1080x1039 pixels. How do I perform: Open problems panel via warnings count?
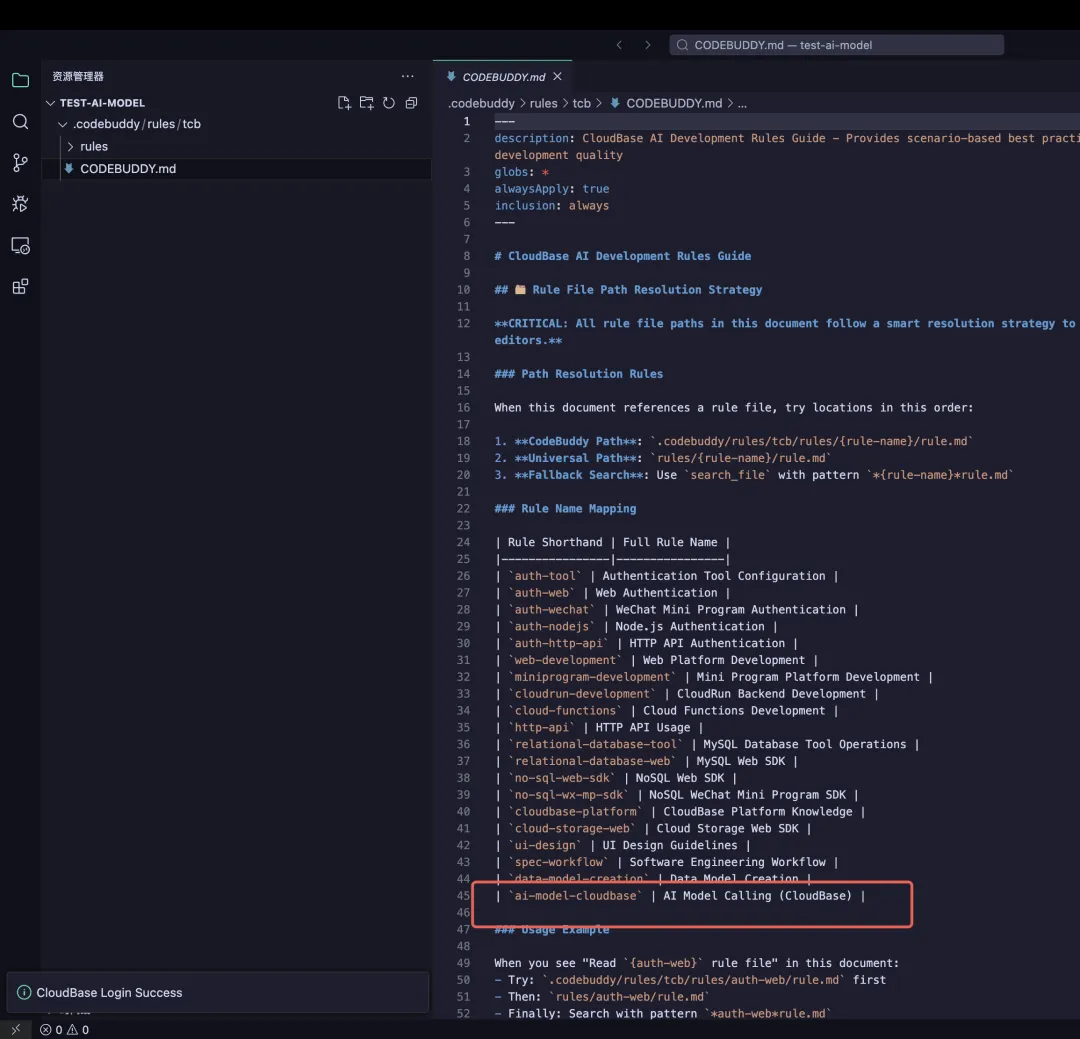78,1029
